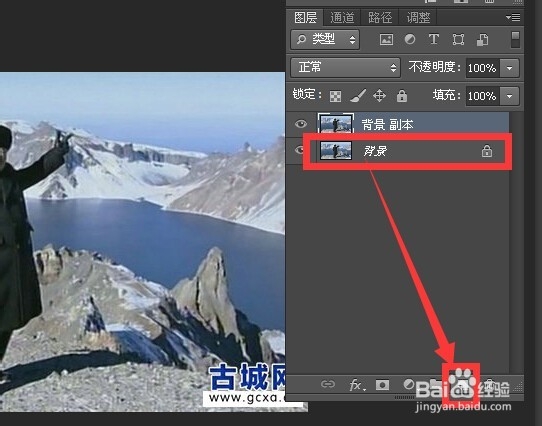Click the link layers icon
Viewport: 542px width, 426px height.
328,385
